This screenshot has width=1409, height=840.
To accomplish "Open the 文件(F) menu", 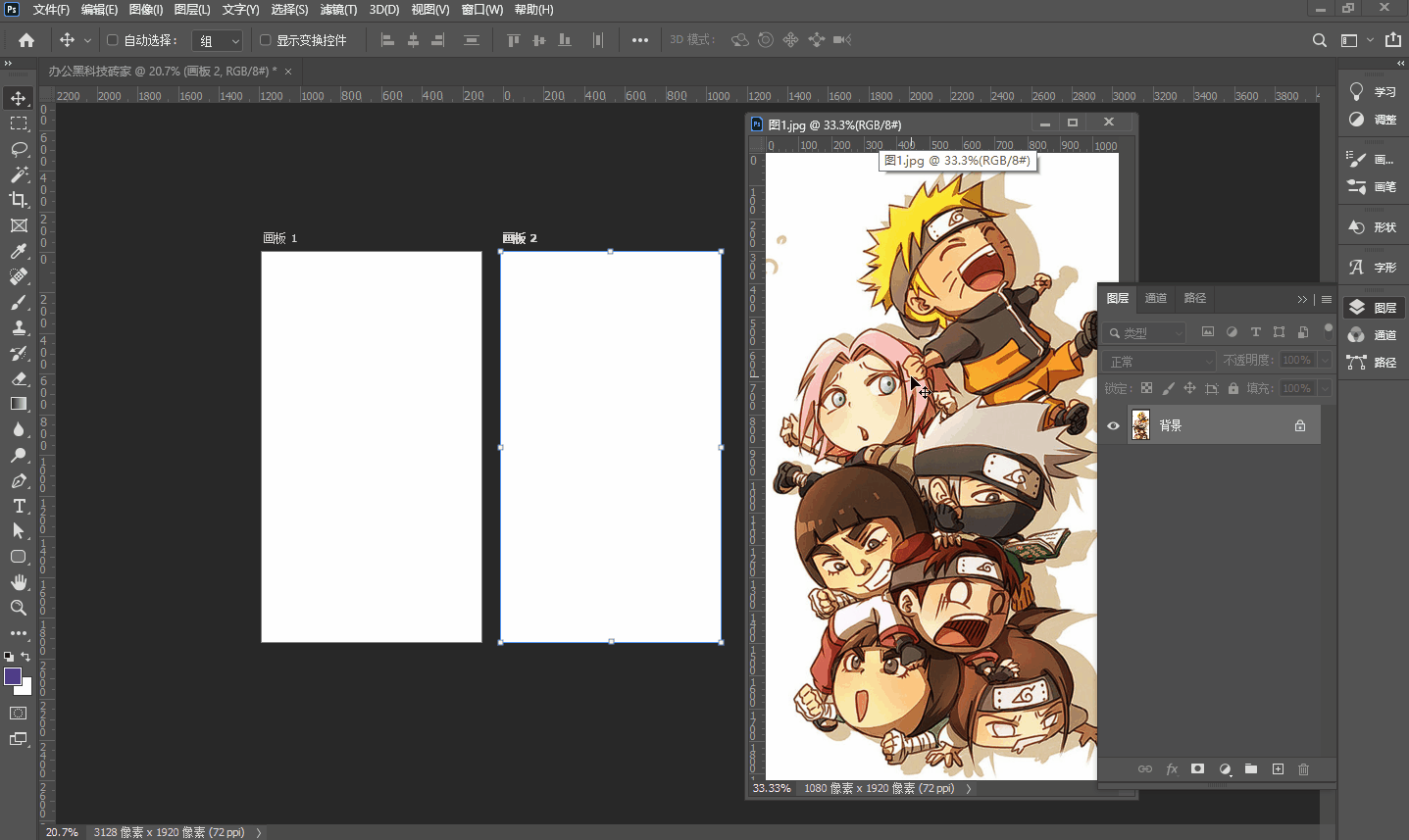I will pyautogui.click(x=51, y=10).
